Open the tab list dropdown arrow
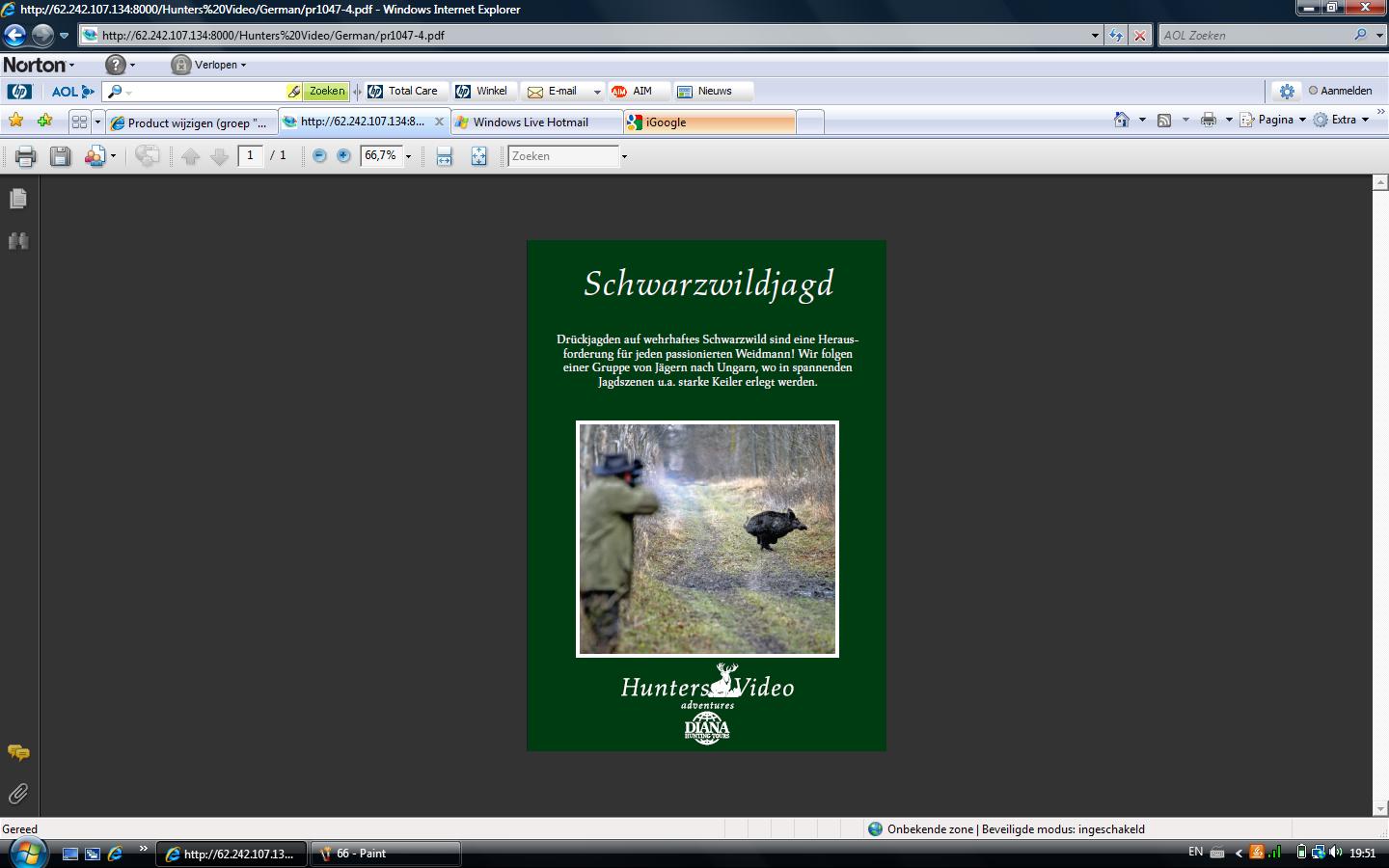The width and height of the screenshot is (1389, 868). [97, 122]
